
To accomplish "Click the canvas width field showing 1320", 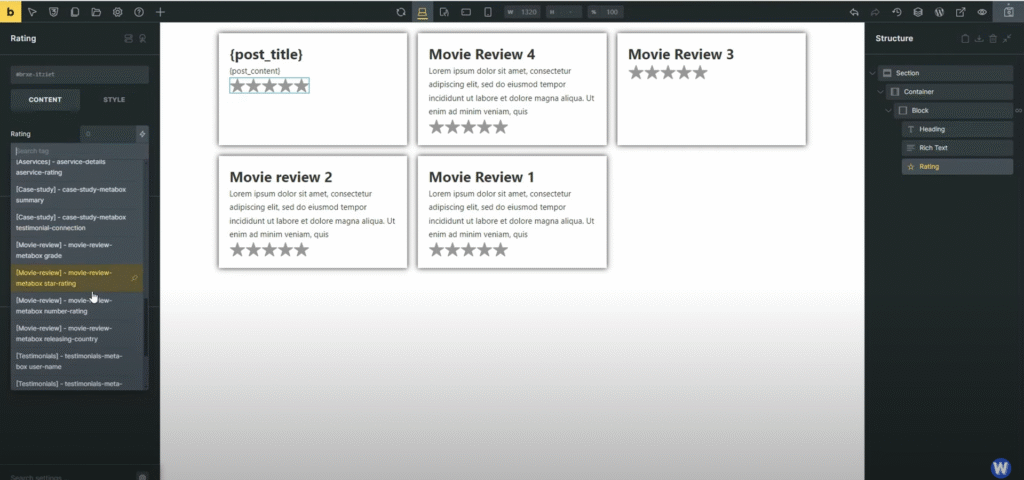I will tap(522, 12).
